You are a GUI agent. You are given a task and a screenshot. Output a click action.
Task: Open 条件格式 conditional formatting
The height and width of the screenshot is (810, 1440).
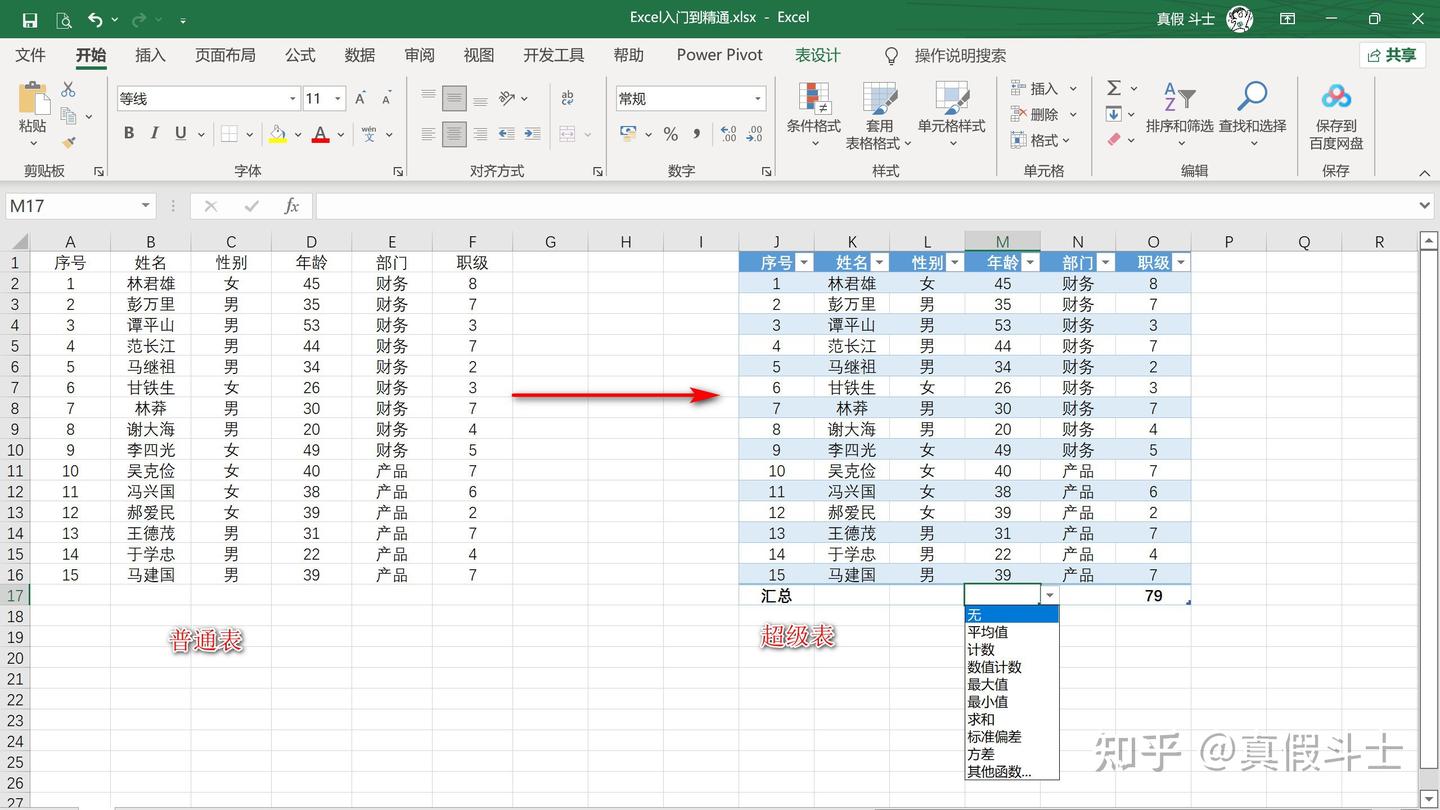[814, 115]
